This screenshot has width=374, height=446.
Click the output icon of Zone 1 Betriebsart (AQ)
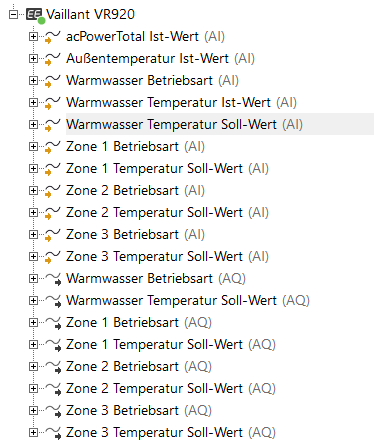coord(53,323)
